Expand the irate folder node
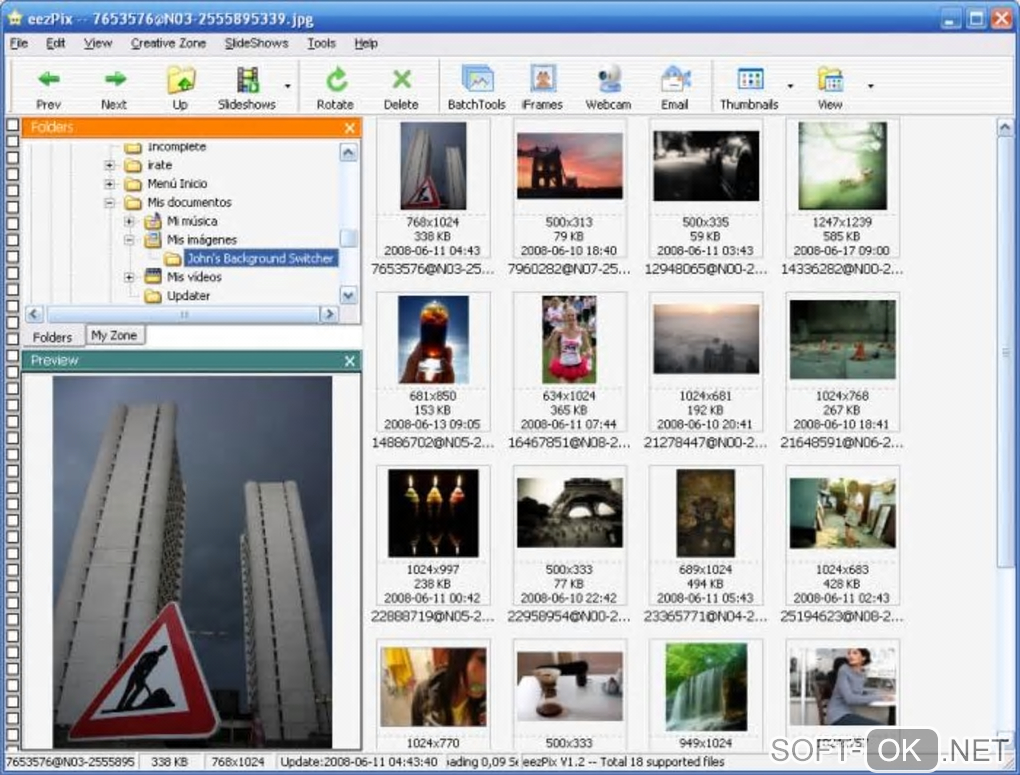1020x775 pixels. tap(109, 165)
